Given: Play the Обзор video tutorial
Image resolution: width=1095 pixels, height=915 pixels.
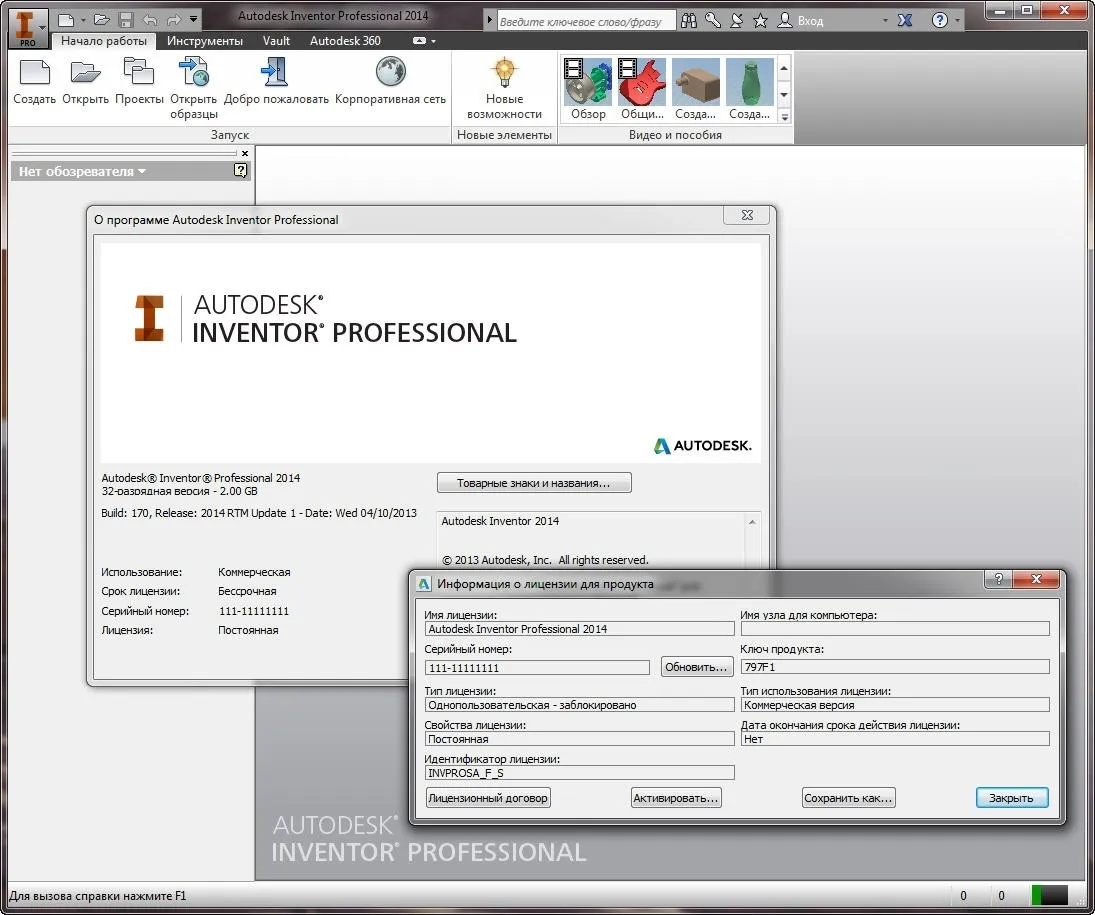Looking at the screenshot, I should [588, 89].
